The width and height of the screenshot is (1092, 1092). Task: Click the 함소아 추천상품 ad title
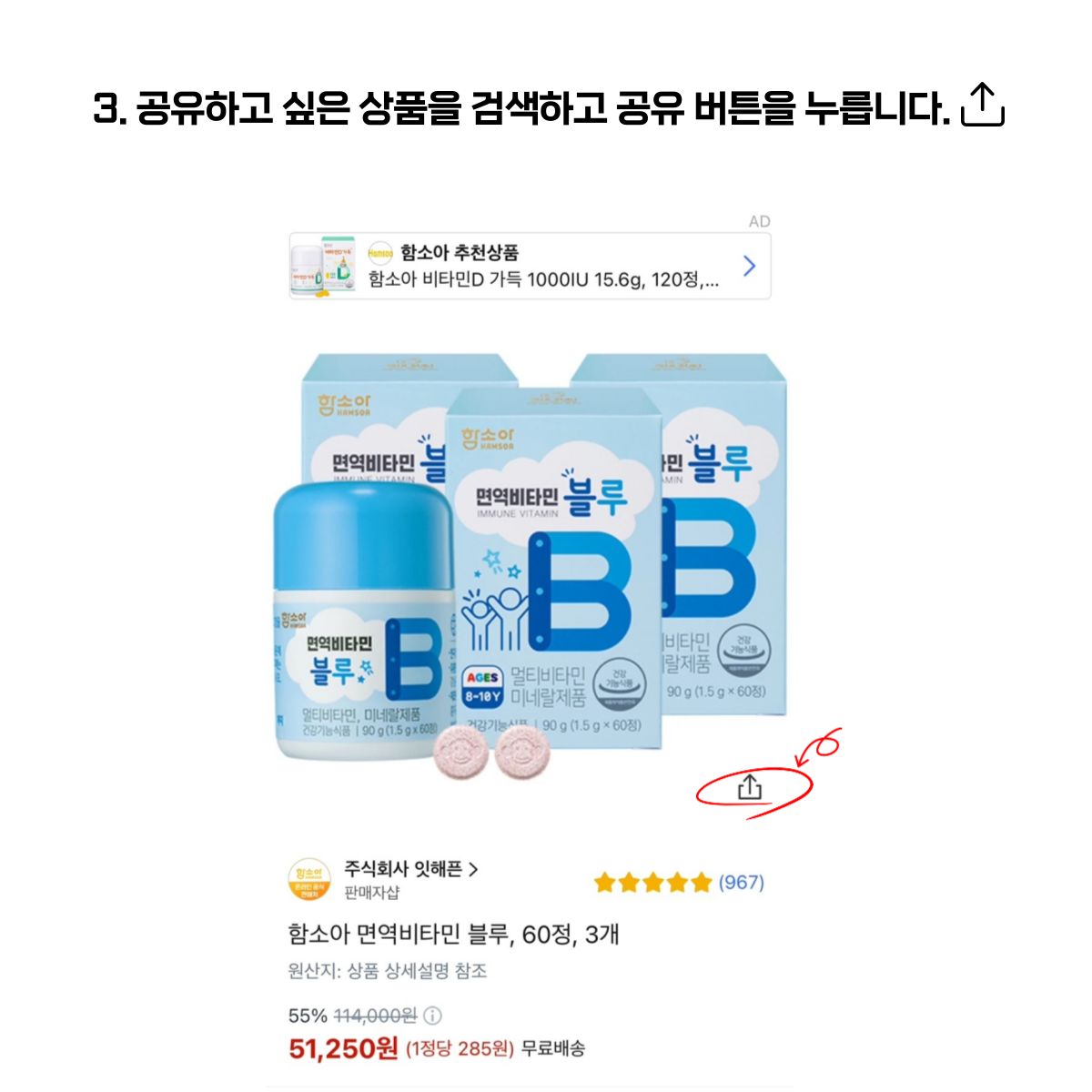460,252
